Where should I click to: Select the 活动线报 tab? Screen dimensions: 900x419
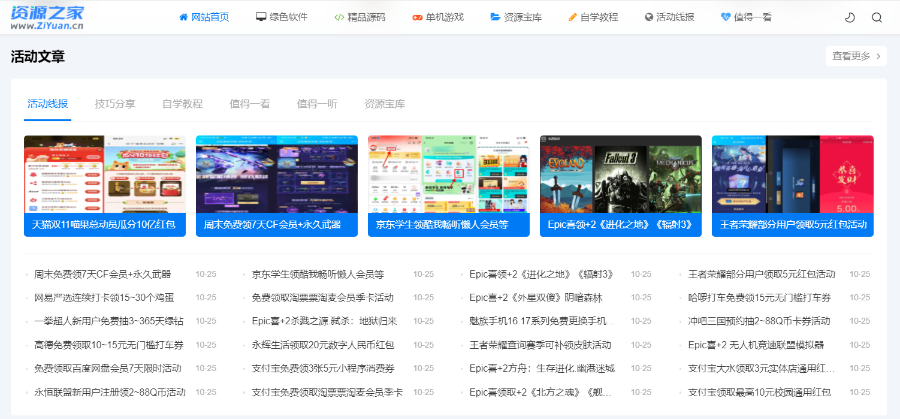[48, 104]
